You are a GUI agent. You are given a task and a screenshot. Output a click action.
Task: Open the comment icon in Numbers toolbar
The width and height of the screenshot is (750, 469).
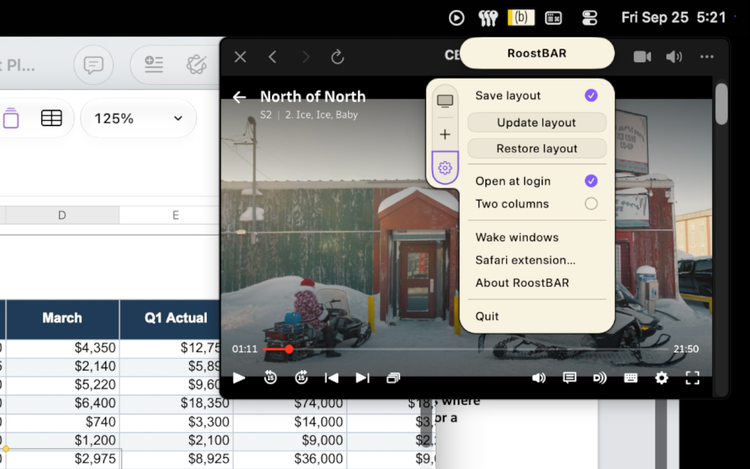pyautogui.click(x=93, y=65)
